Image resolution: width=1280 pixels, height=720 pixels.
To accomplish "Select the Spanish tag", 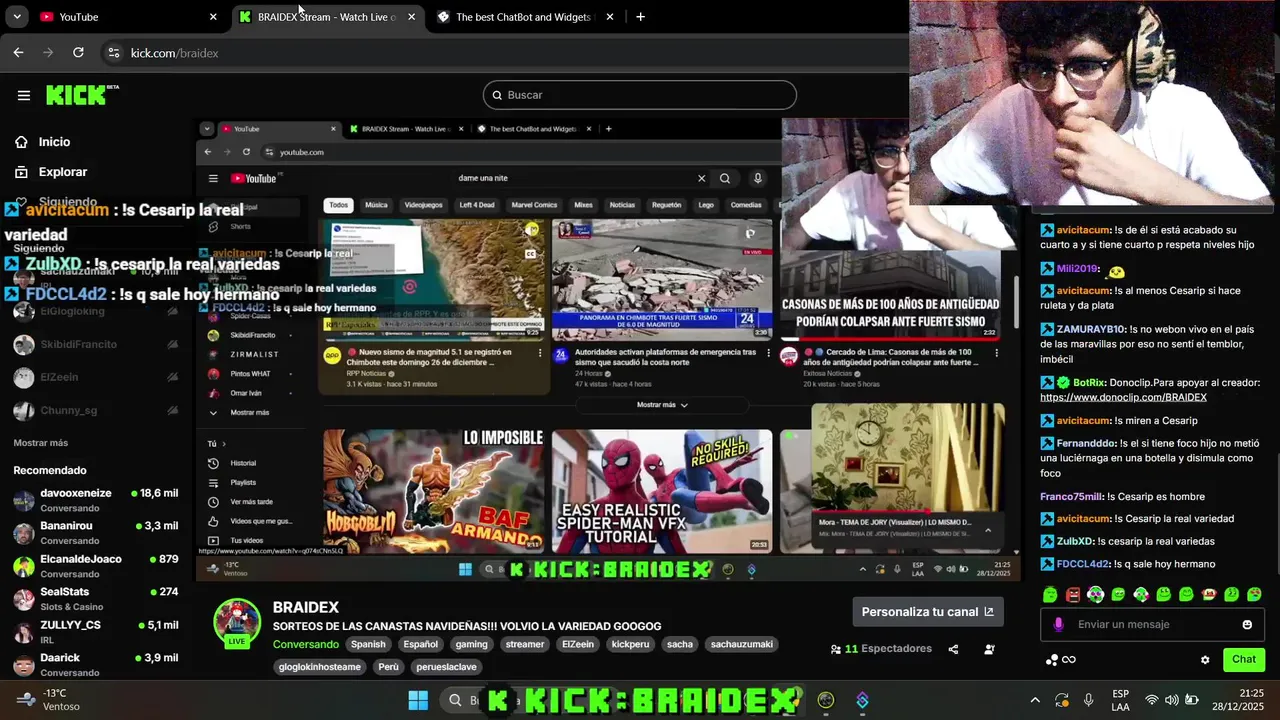I will (x=368, y=645).
